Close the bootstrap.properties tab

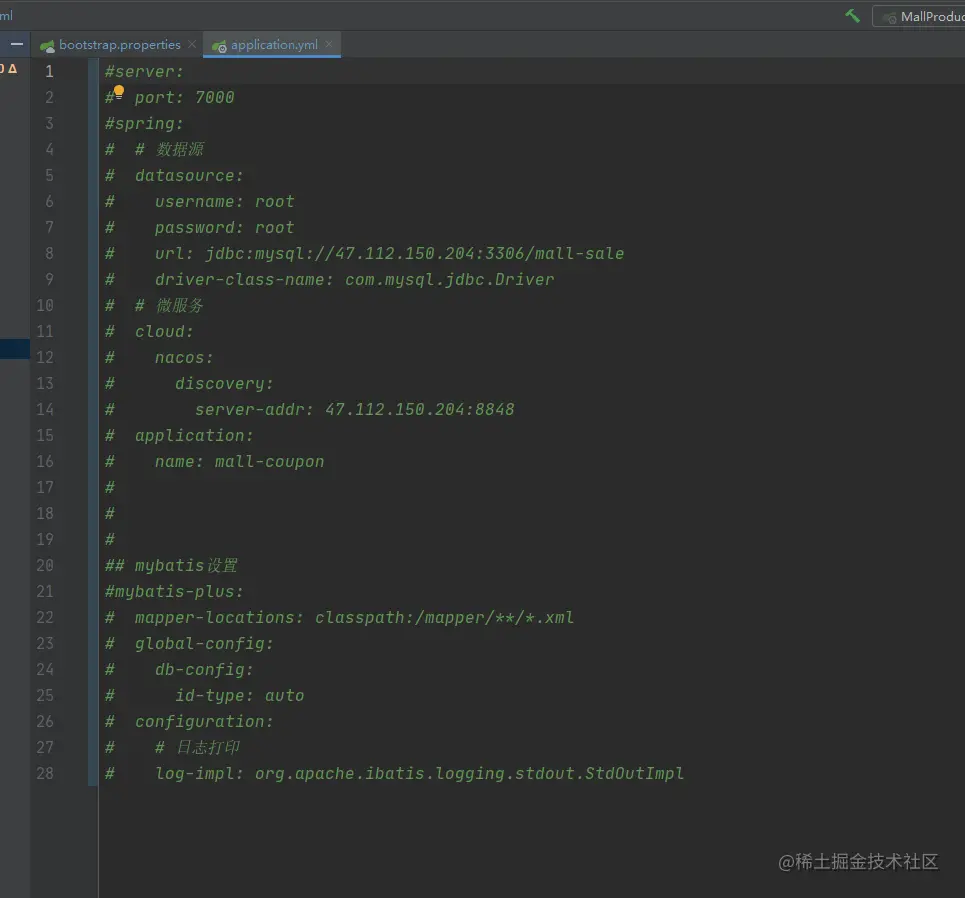(192, 44)
